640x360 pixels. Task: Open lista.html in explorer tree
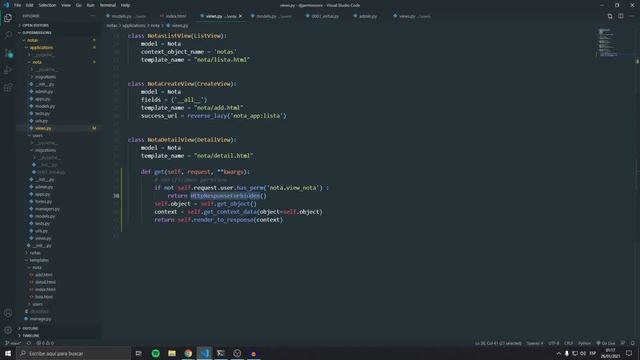point(44,297)
